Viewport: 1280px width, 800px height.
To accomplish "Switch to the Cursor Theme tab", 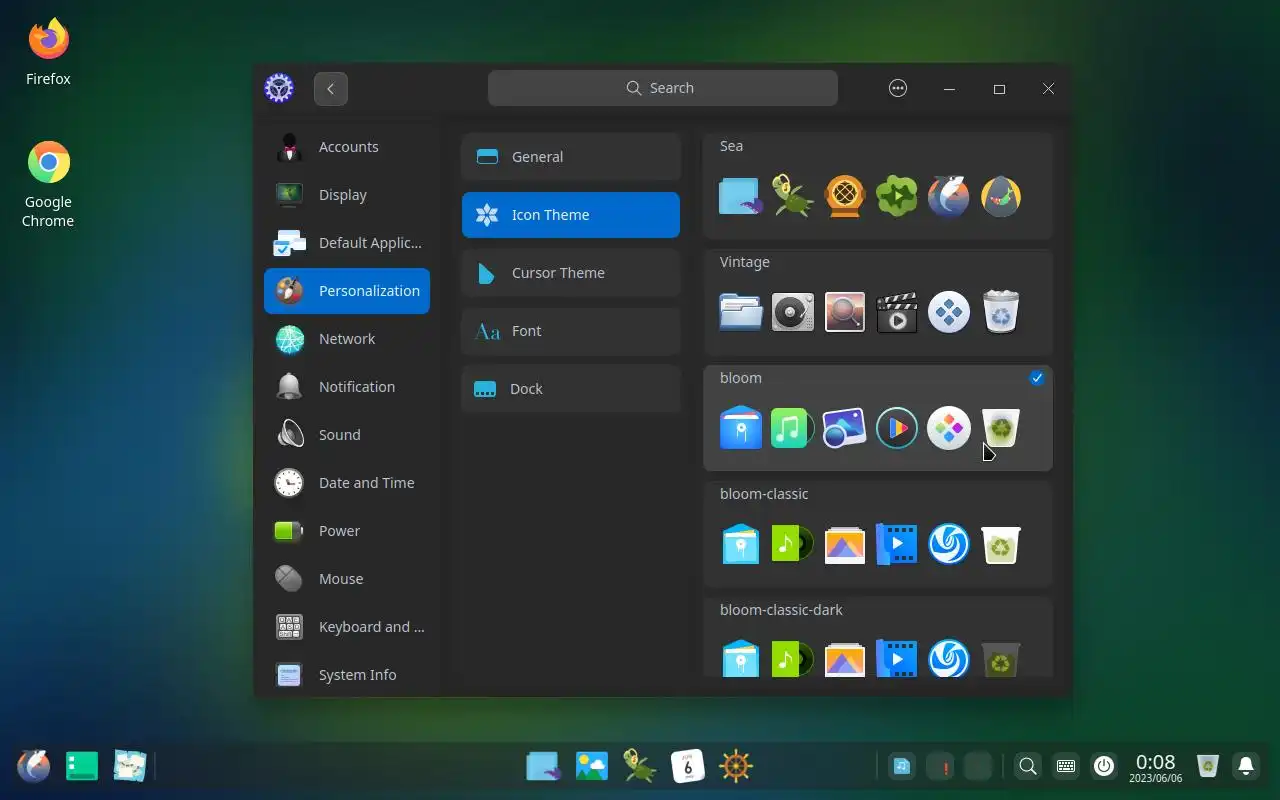I will (x=571, y=273).
